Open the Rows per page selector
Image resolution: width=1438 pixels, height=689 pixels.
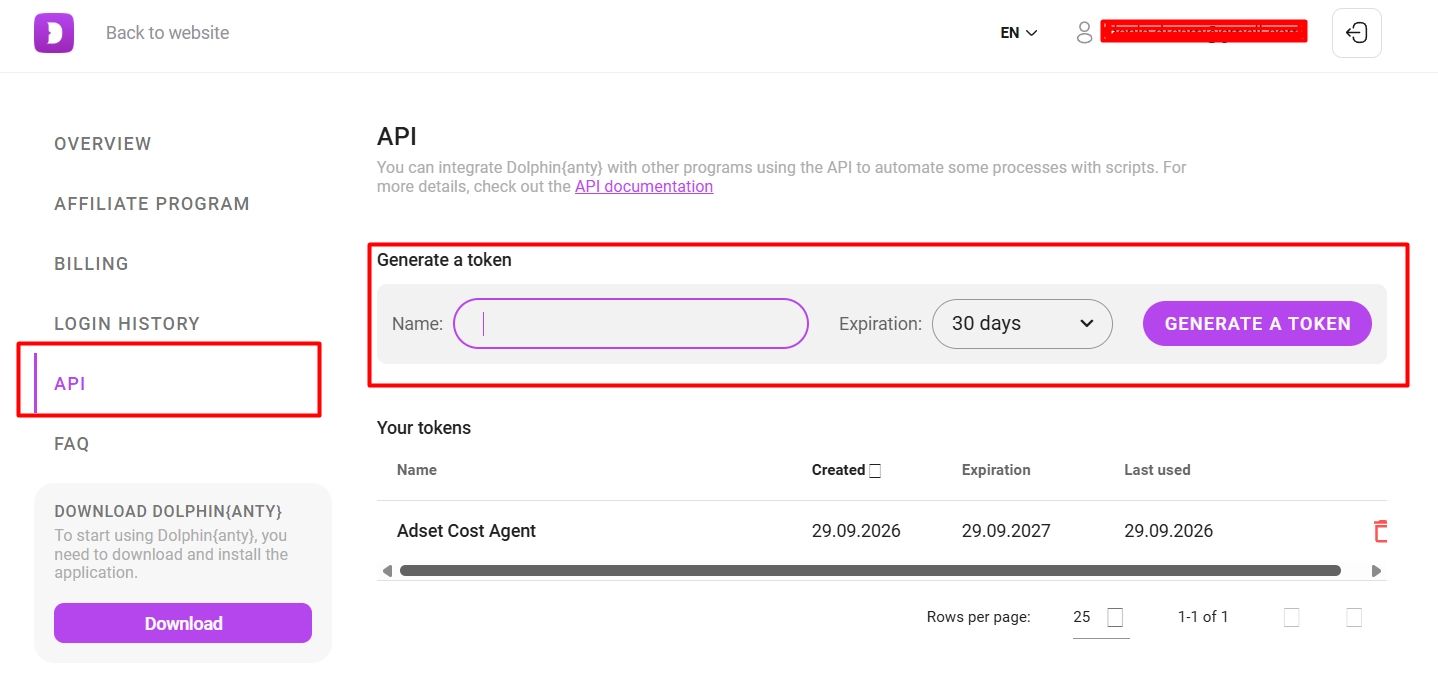pos(1101,617)
